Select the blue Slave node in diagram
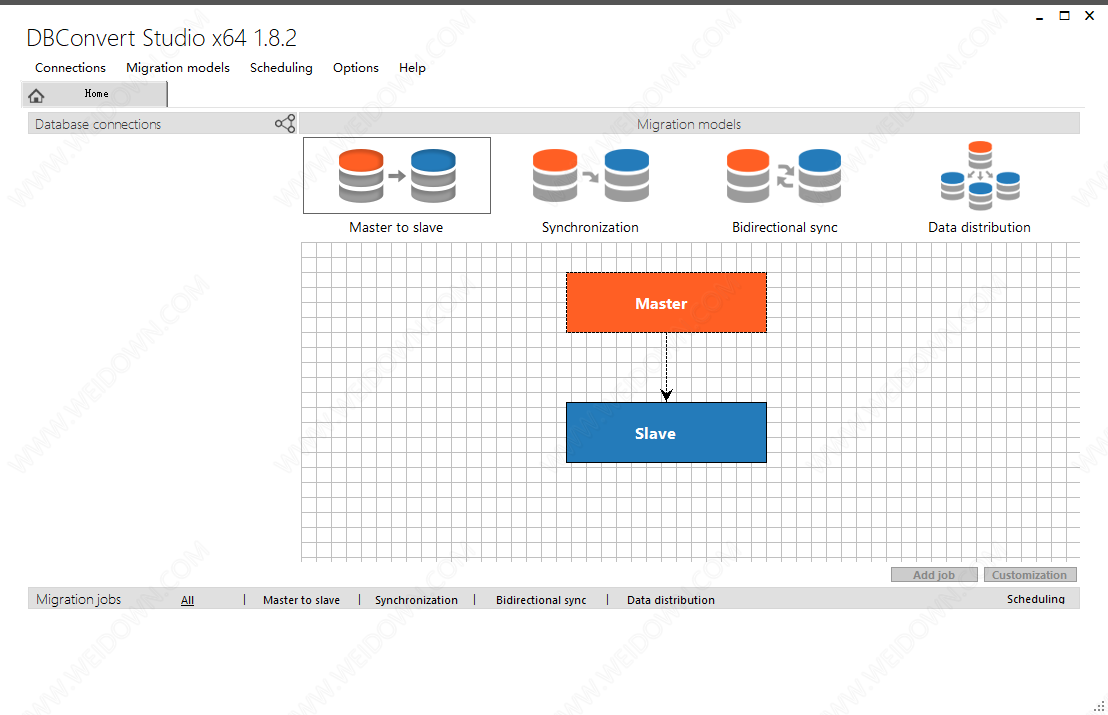 pyautogui.click(x=666, y=432)
